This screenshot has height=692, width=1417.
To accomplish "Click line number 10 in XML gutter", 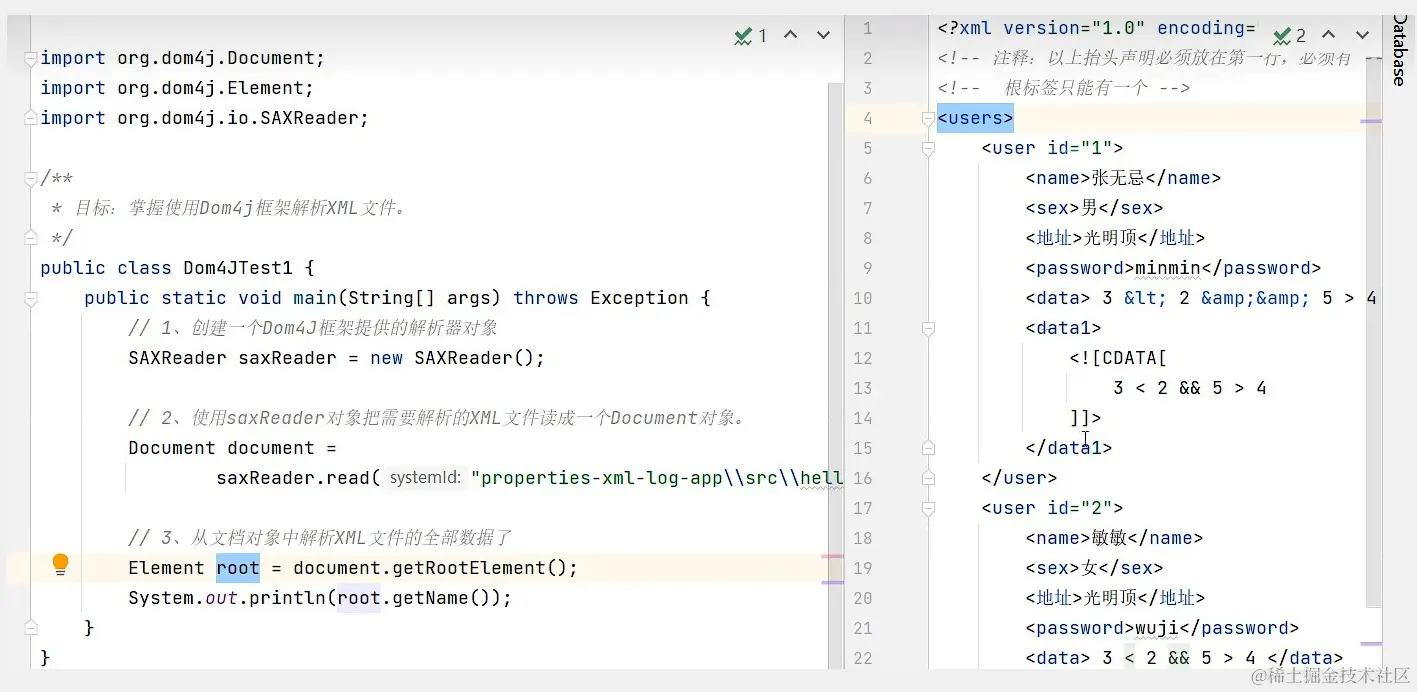I will tap(862, 298).
